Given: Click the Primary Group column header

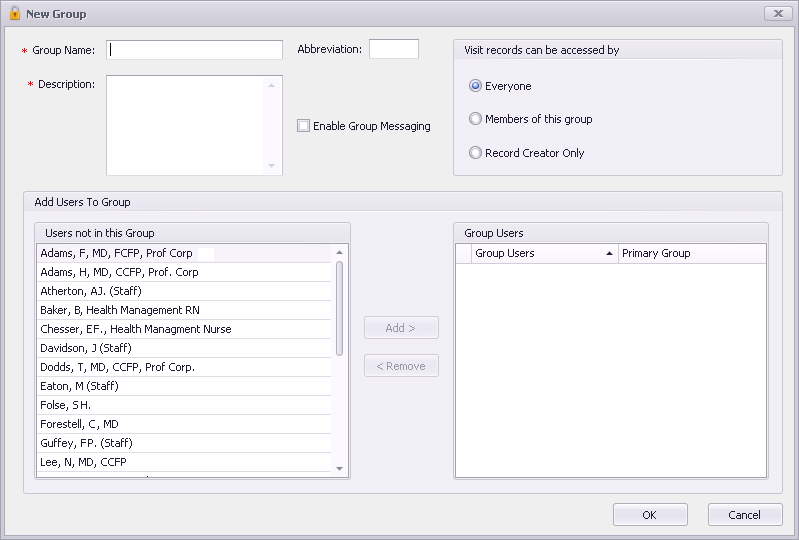Looking at the screenshot, I should 692,253.
